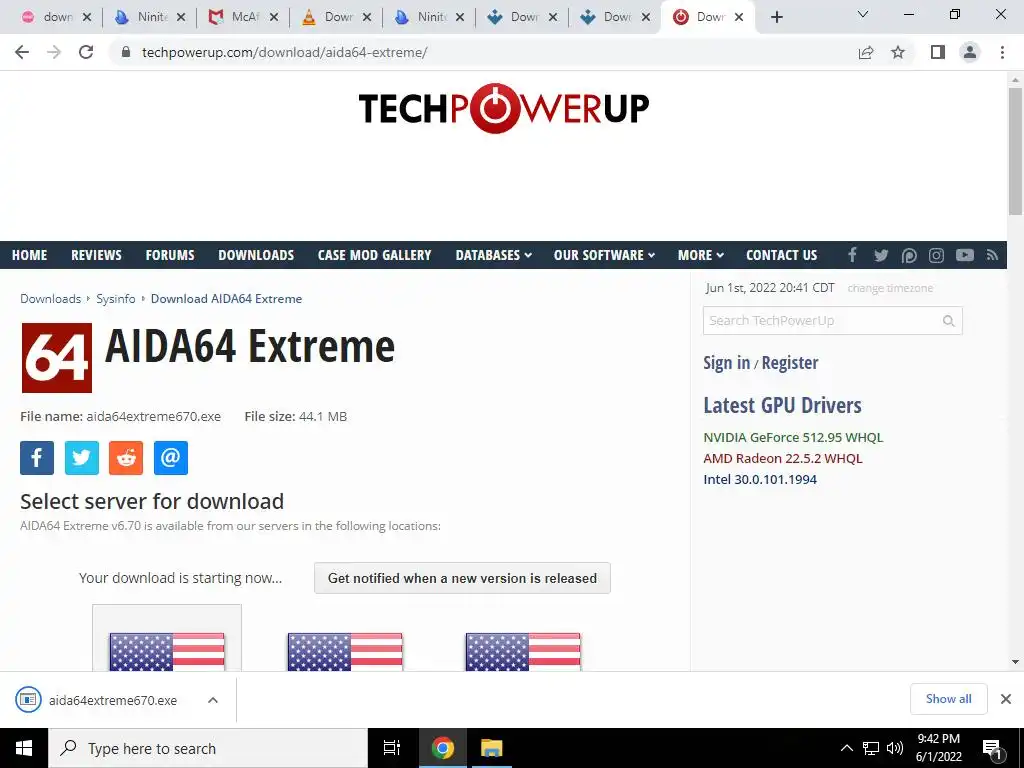Click the Windows taskbar search box
Screen dimensions: 1024x768
pyautogui.click(x=208, y=748)
